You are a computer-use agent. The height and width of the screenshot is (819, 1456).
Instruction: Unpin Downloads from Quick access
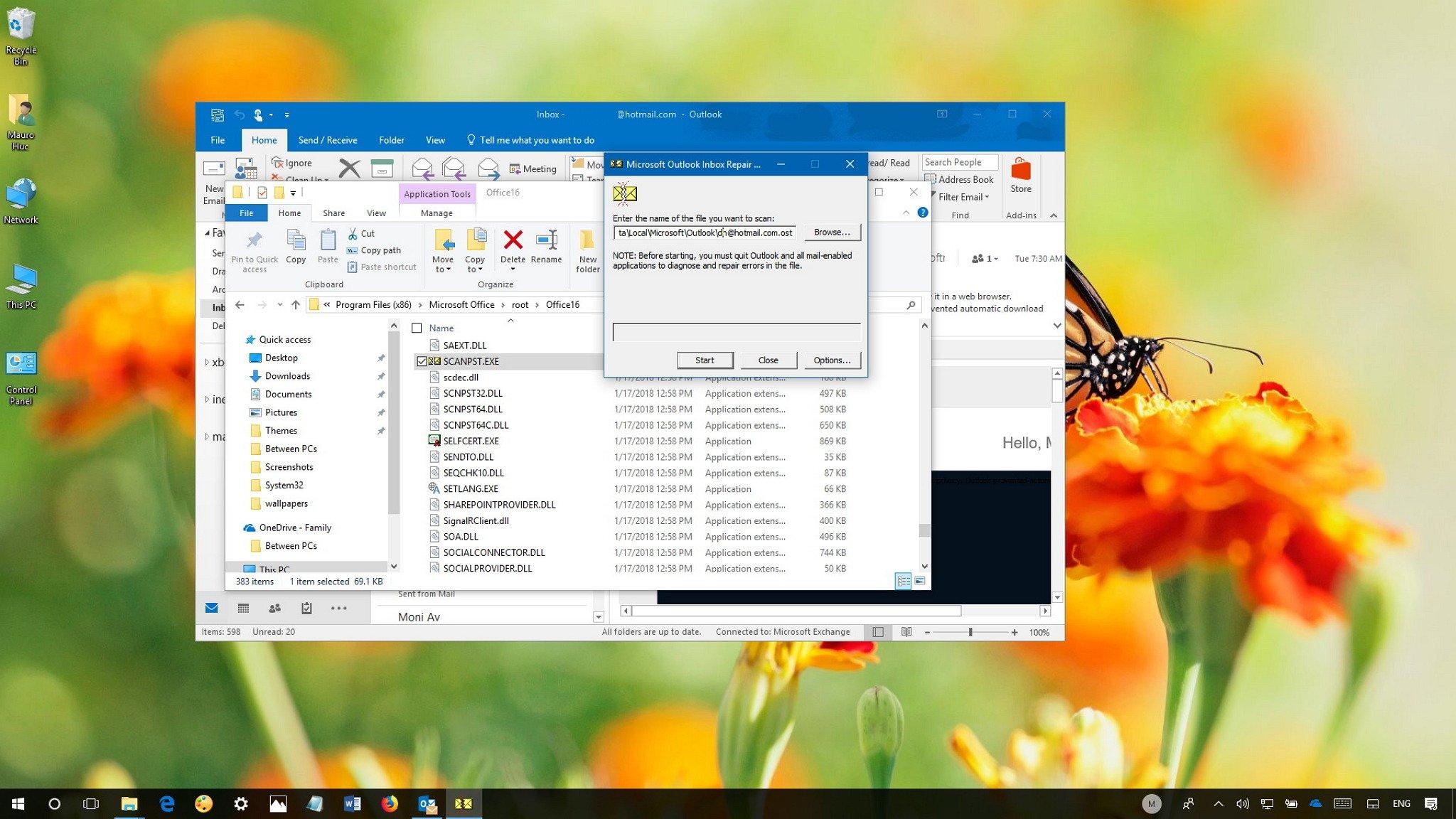click(x=382, y=376)
